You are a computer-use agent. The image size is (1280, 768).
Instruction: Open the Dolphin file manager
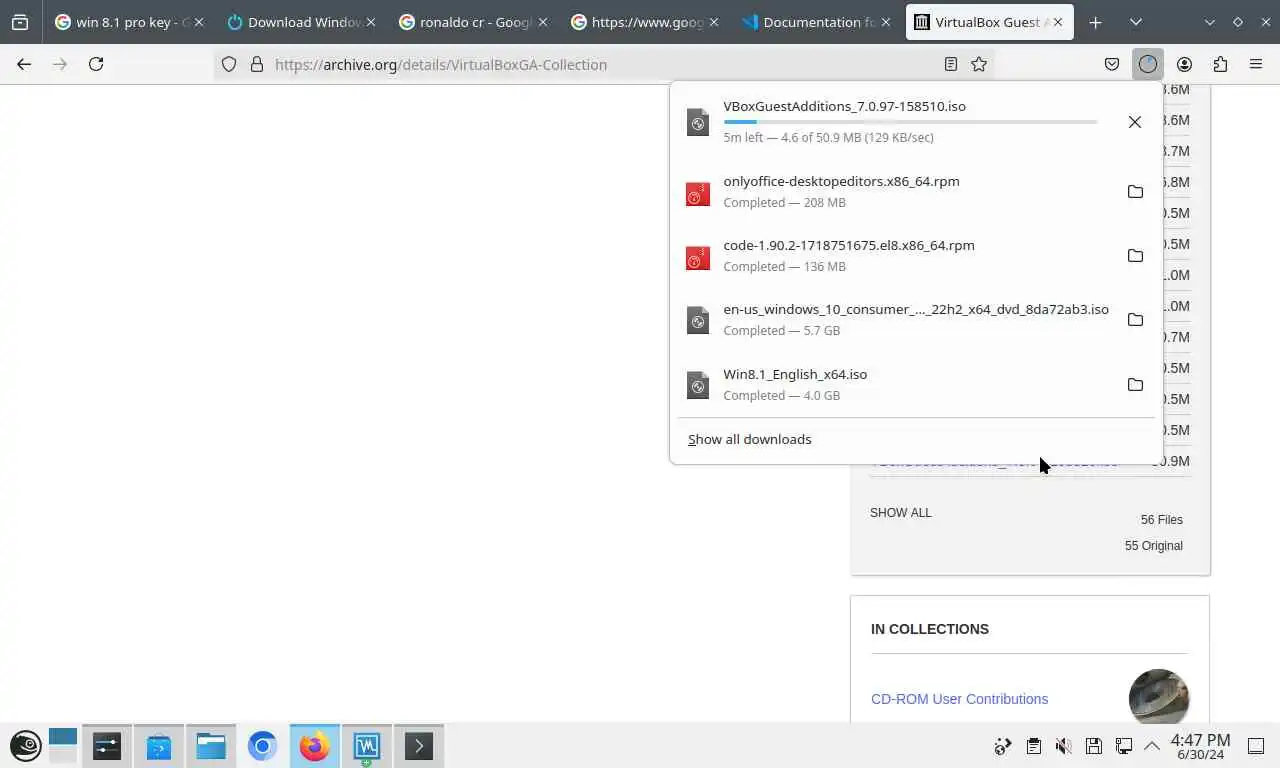coord(211,746)
